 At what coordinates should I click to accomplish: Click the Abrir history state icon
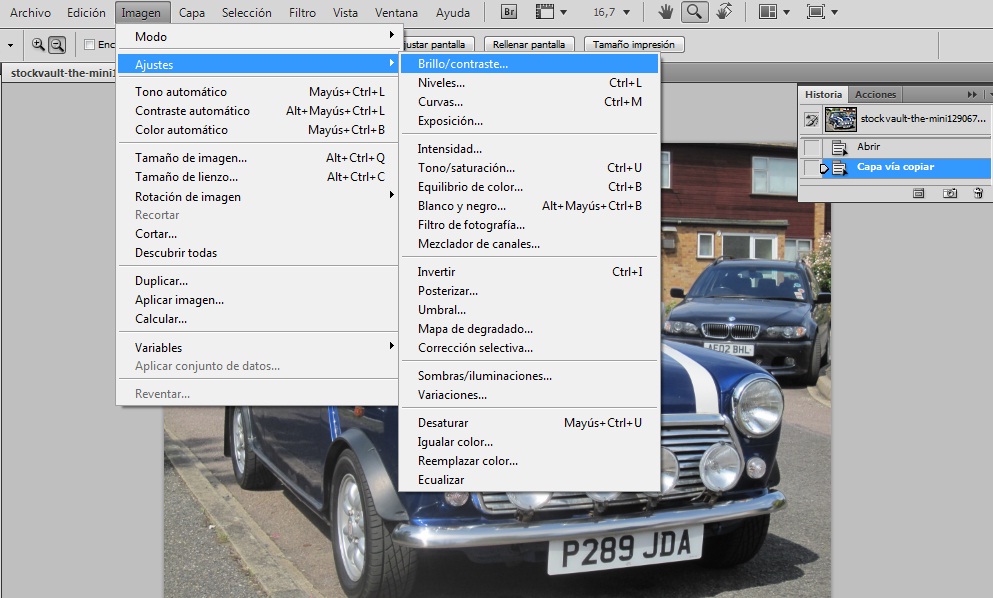pyautogui.click(x=839, y=148)
